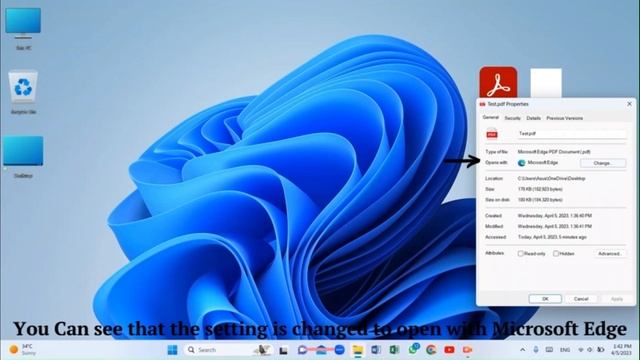Launch Microsoft Word from the taskbar
Image resolution: width=640 pixels, height=360 pixels.
click(x=376, y=350)
